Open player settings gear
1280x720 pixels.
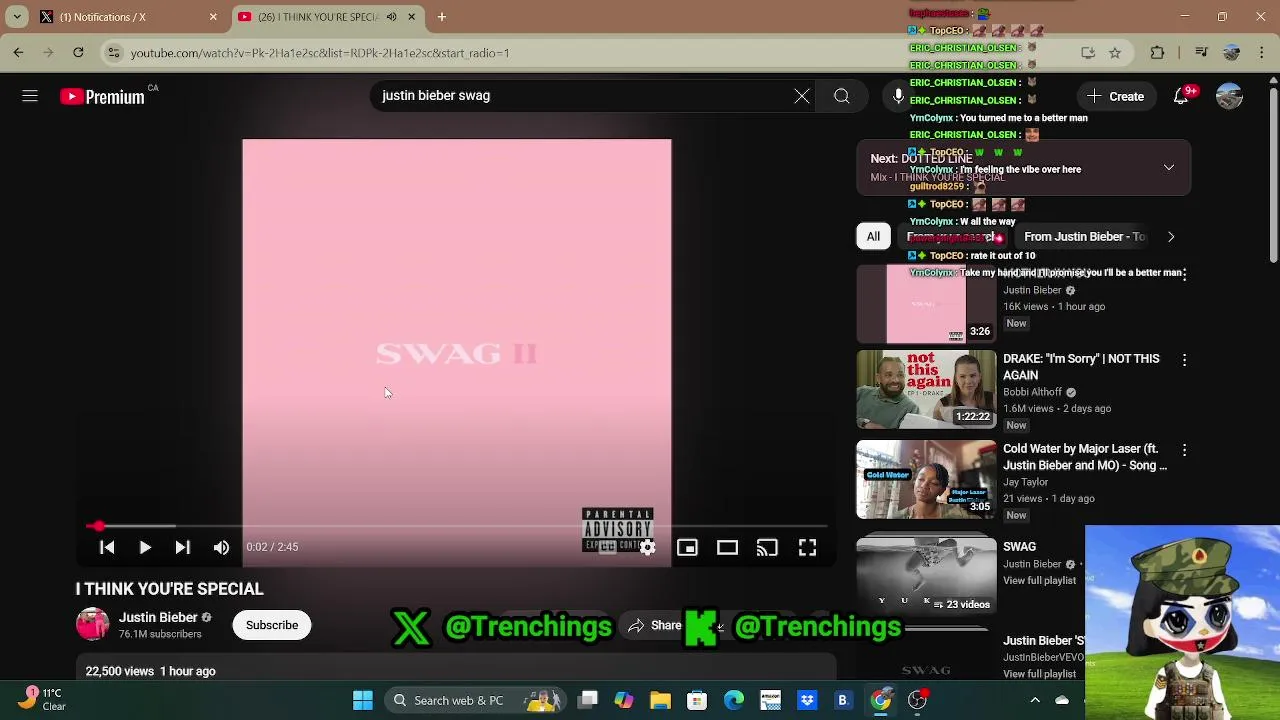pyautogui.click(x=648, y=547)
